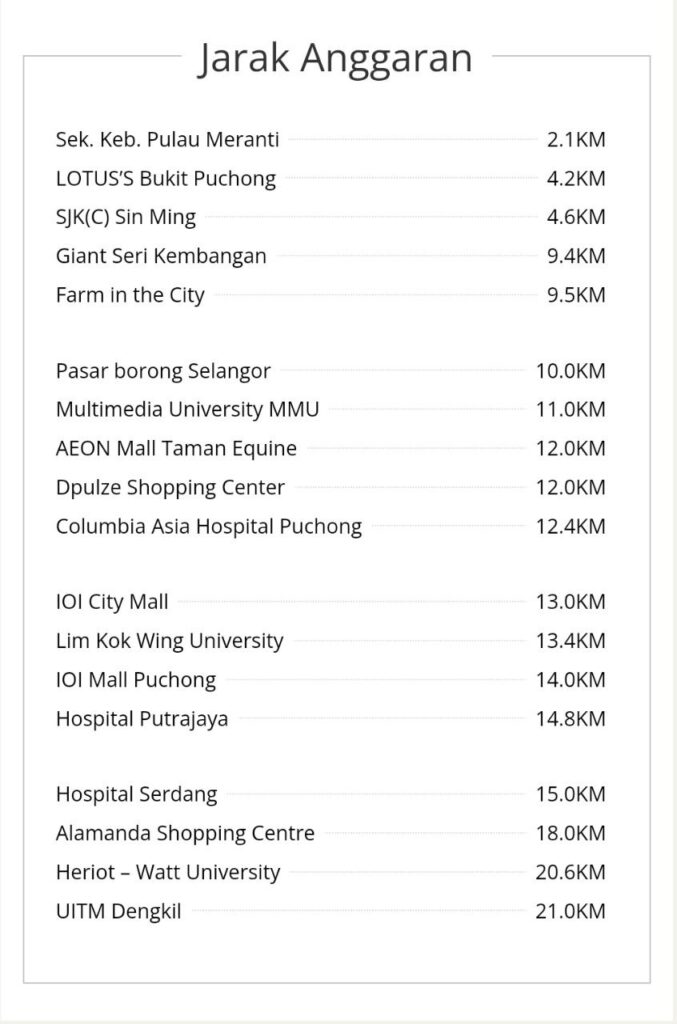
Task: Click UITM Dengkil location
Action: point(119,911)
